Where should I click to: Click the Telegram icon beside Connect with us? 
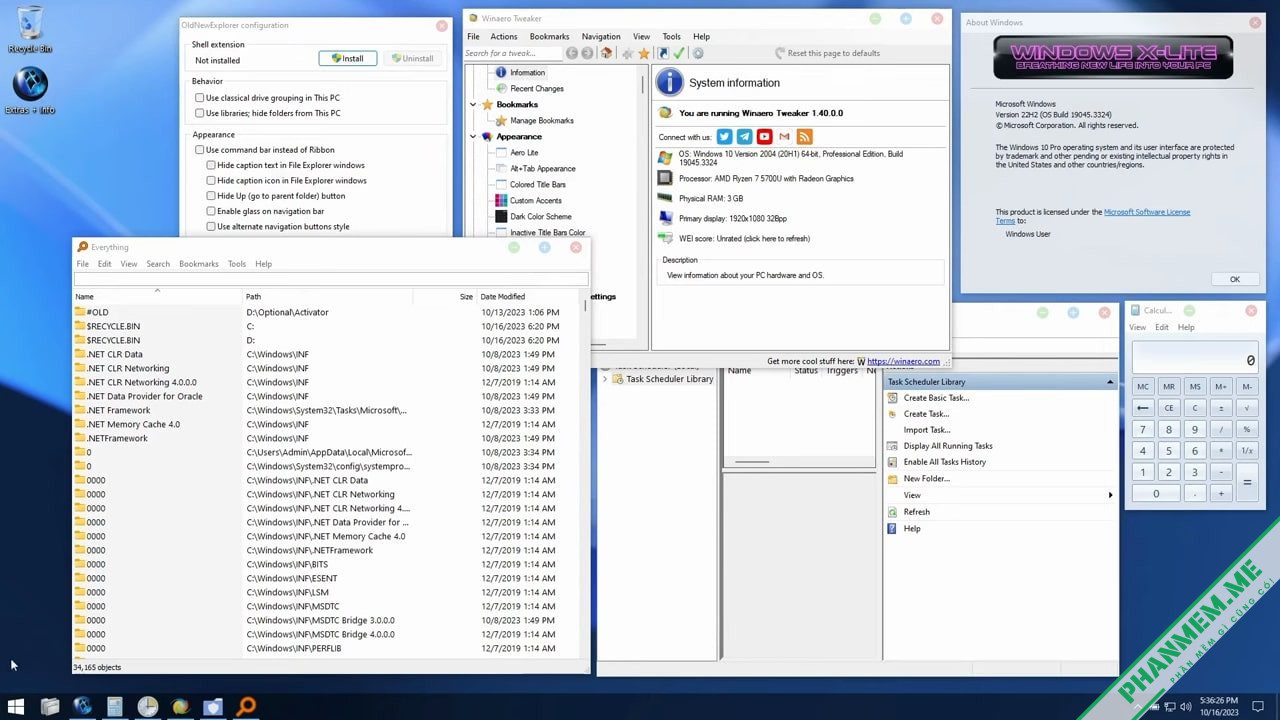[x=745, y=137]
